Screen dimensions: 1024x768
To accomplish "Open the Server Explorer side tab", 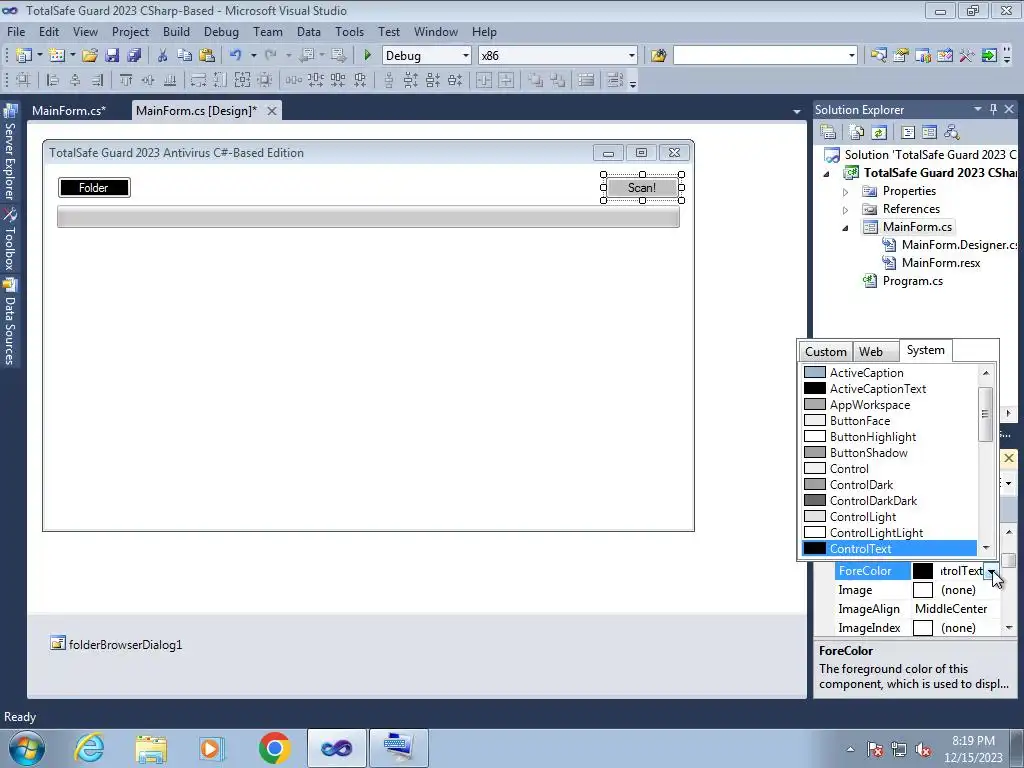I will [10, 154].
